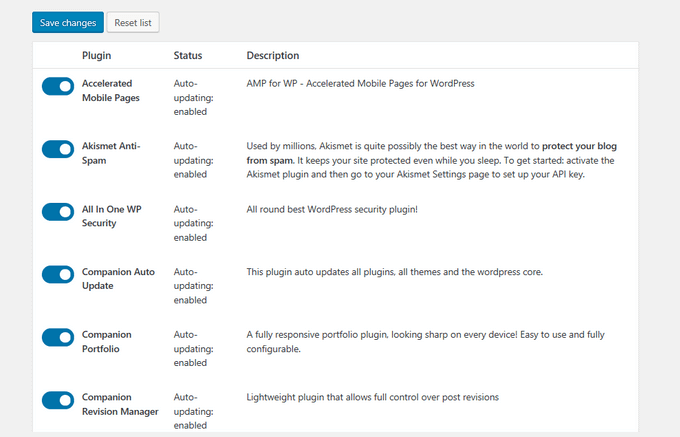Toggle off the Akismet Anti-Spam switch

(x=58, y=149)
